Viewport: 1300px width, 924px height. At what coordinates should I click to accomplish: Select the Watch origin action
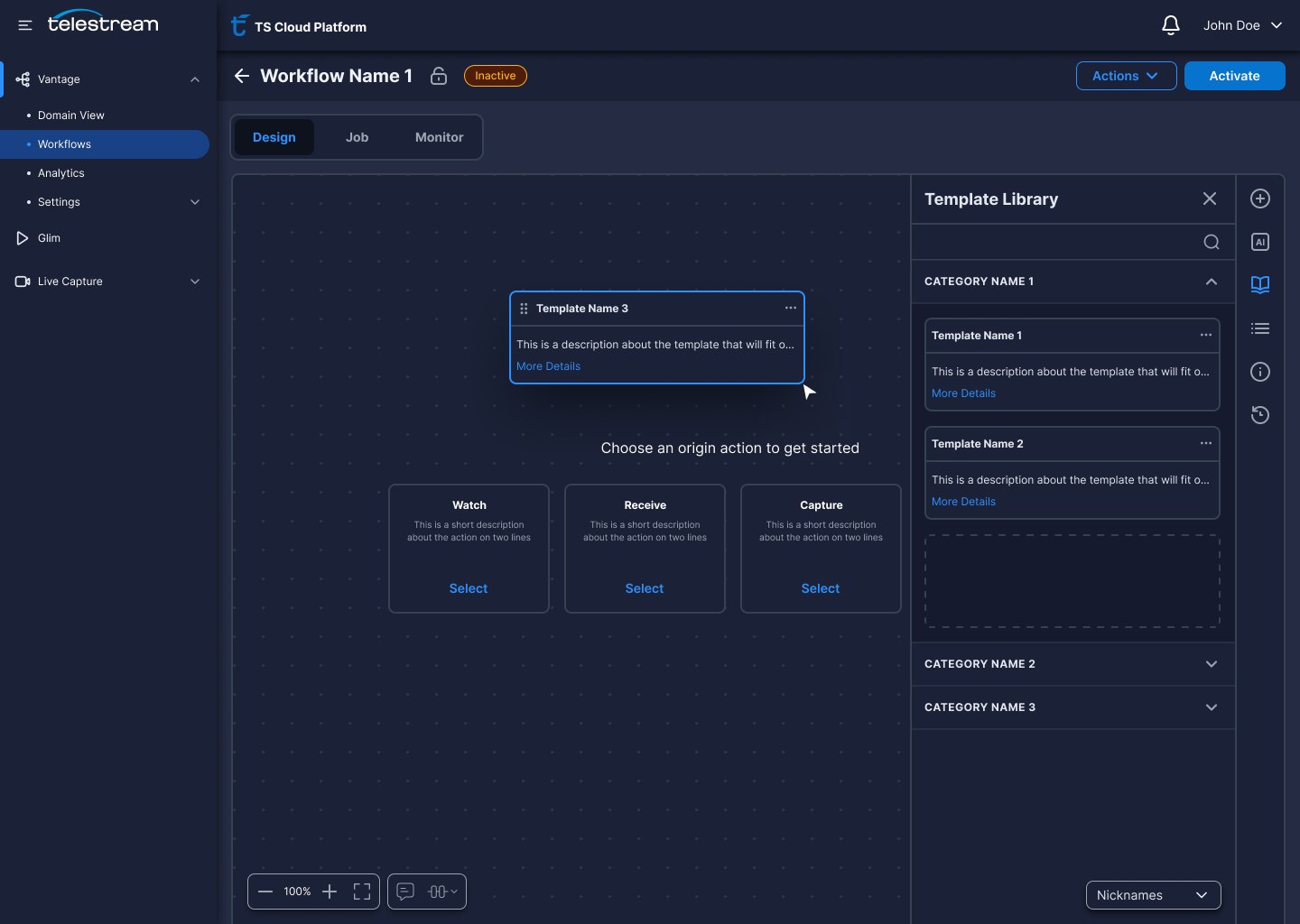coord(469,588)
